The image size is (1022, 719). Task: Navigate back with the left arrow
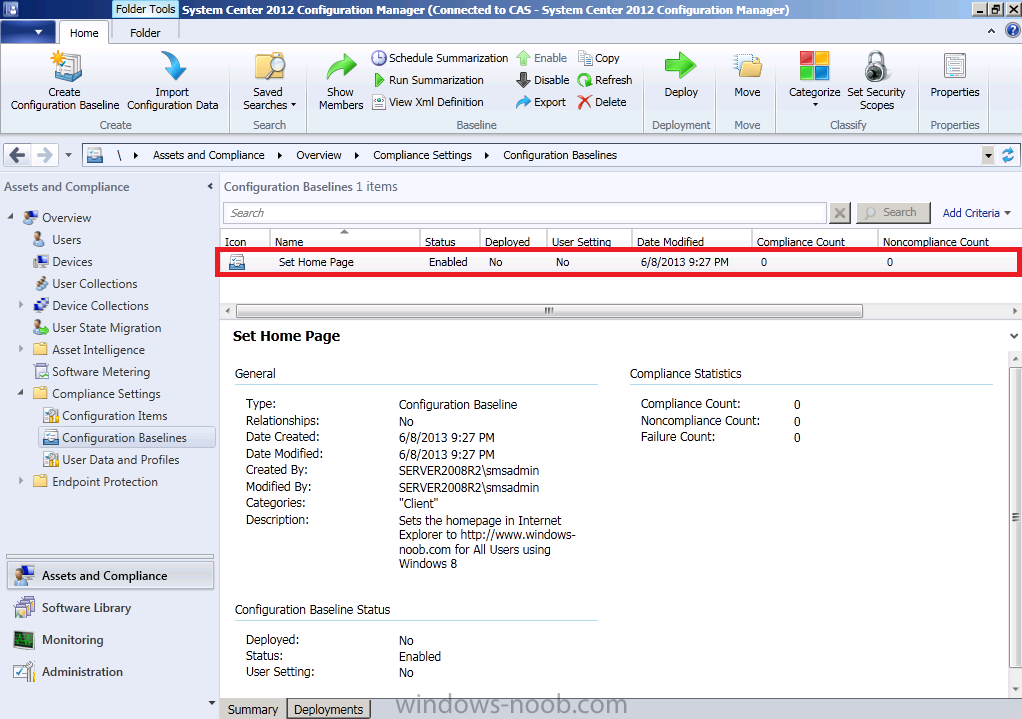(x=18, y=155)
